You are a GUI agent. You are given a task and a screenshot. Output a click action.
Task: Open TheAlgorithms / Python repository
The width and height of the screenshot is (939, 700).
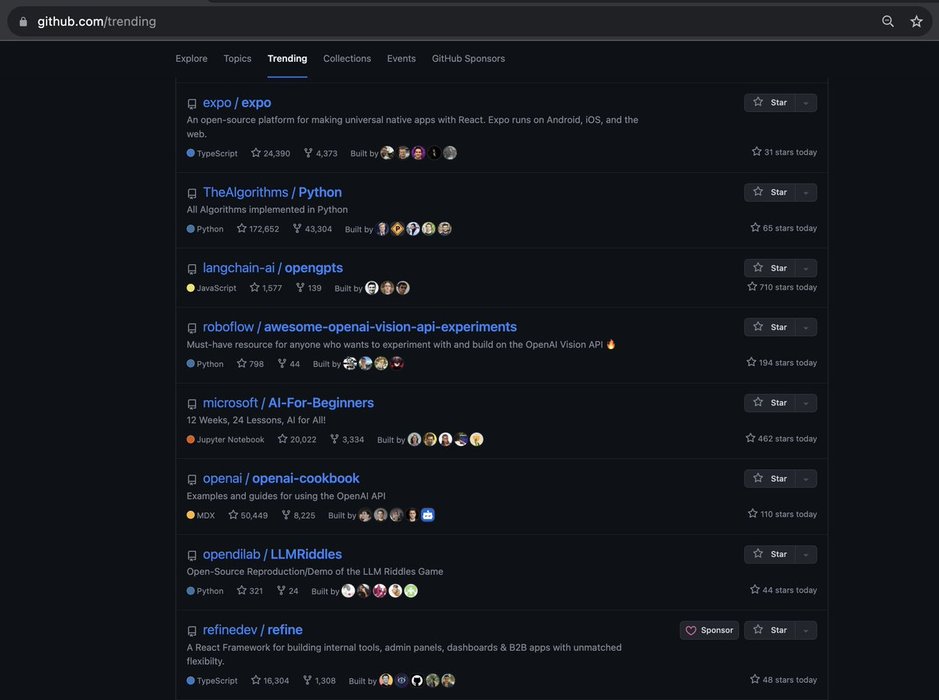272,192
